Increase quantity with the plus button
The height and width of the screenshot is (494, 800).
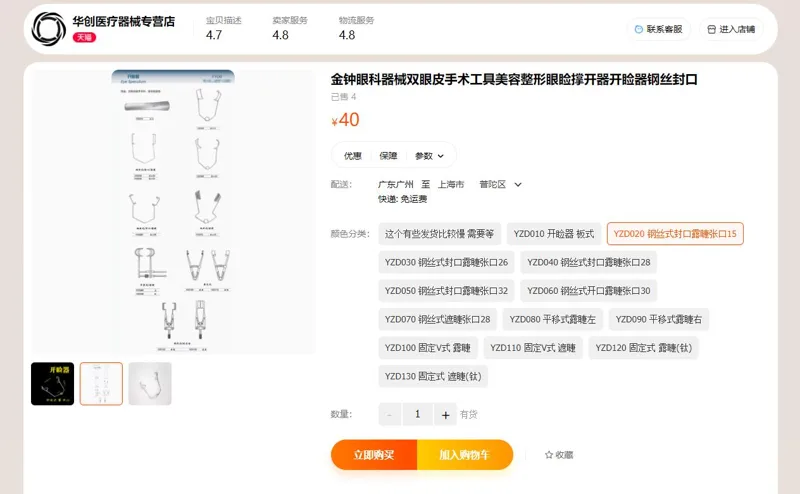(445, 414)
